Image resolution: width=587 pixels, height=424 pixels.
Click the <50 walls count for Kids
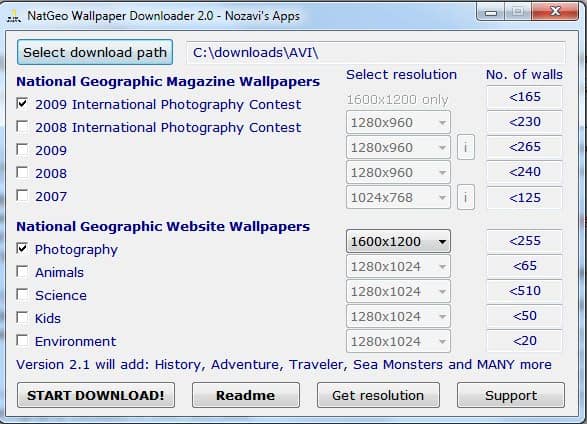[524, 316]
